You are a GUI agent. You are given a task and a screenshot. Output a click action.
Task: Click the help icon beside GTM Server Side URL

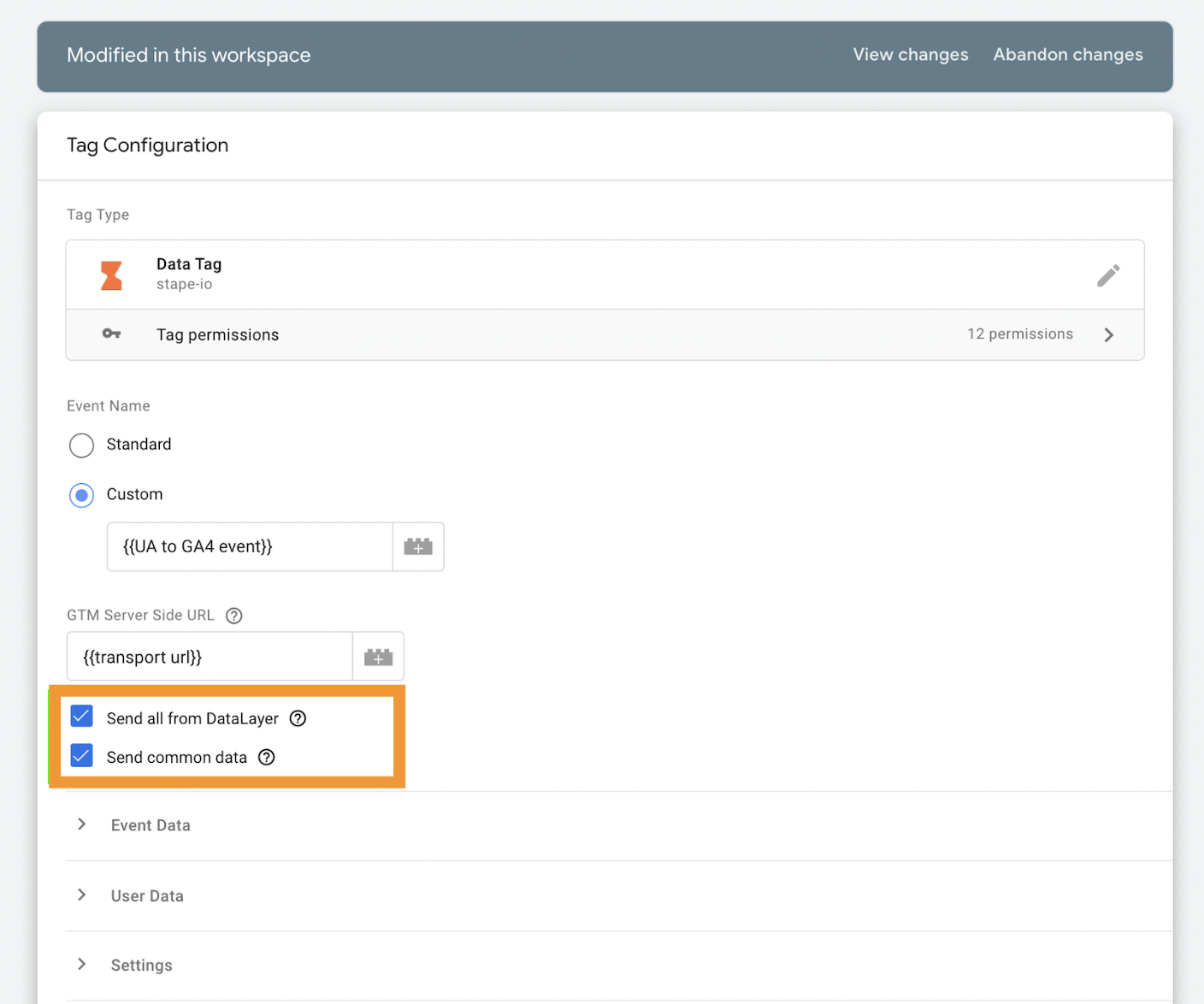233,615
